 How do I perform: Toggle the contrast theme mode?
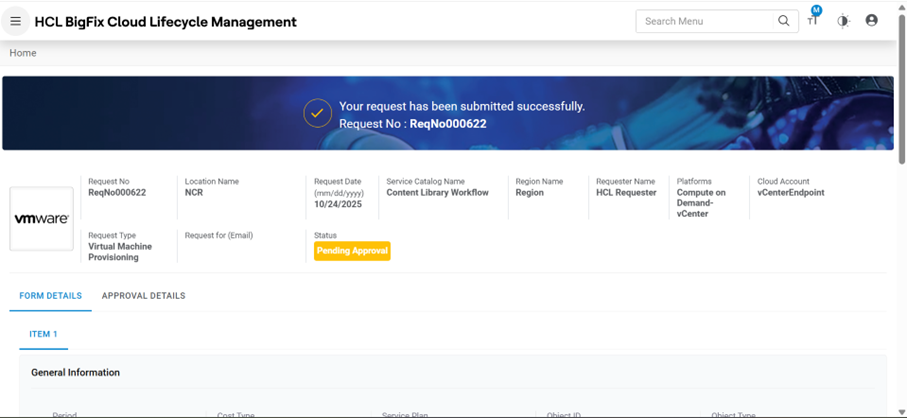point(843,21)
